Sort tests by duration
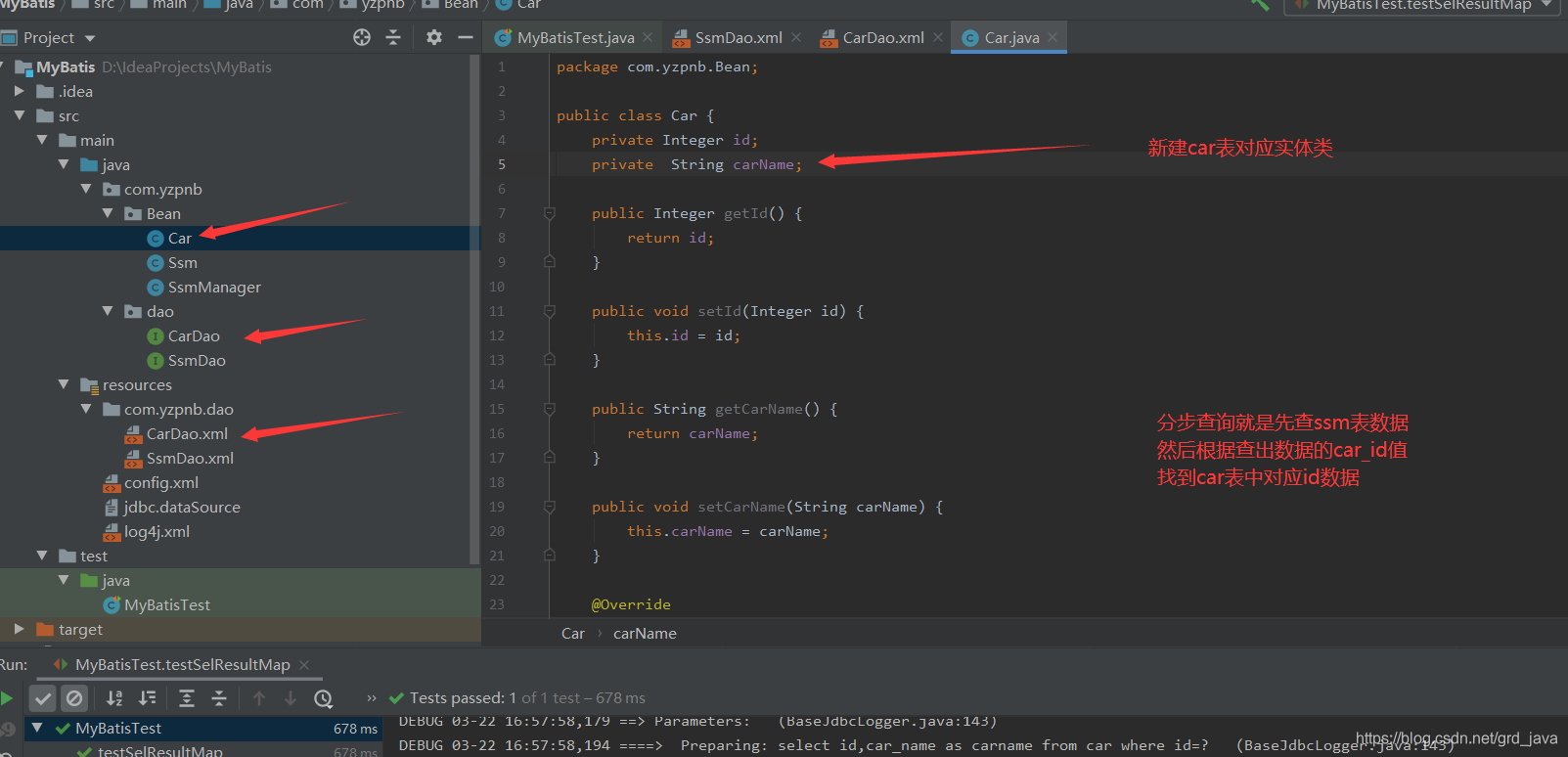 tap(148, 698)
